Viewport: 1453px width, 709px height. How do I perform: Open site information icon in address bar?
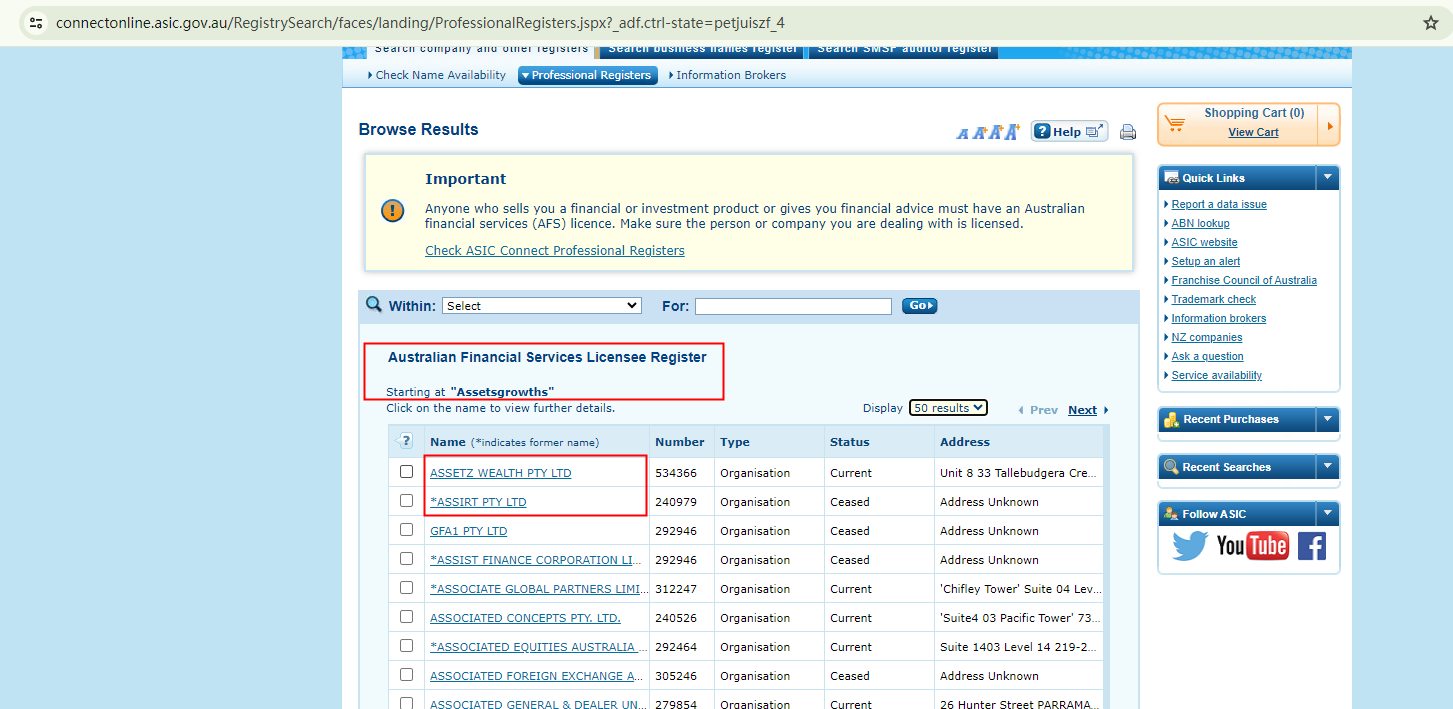35,23
